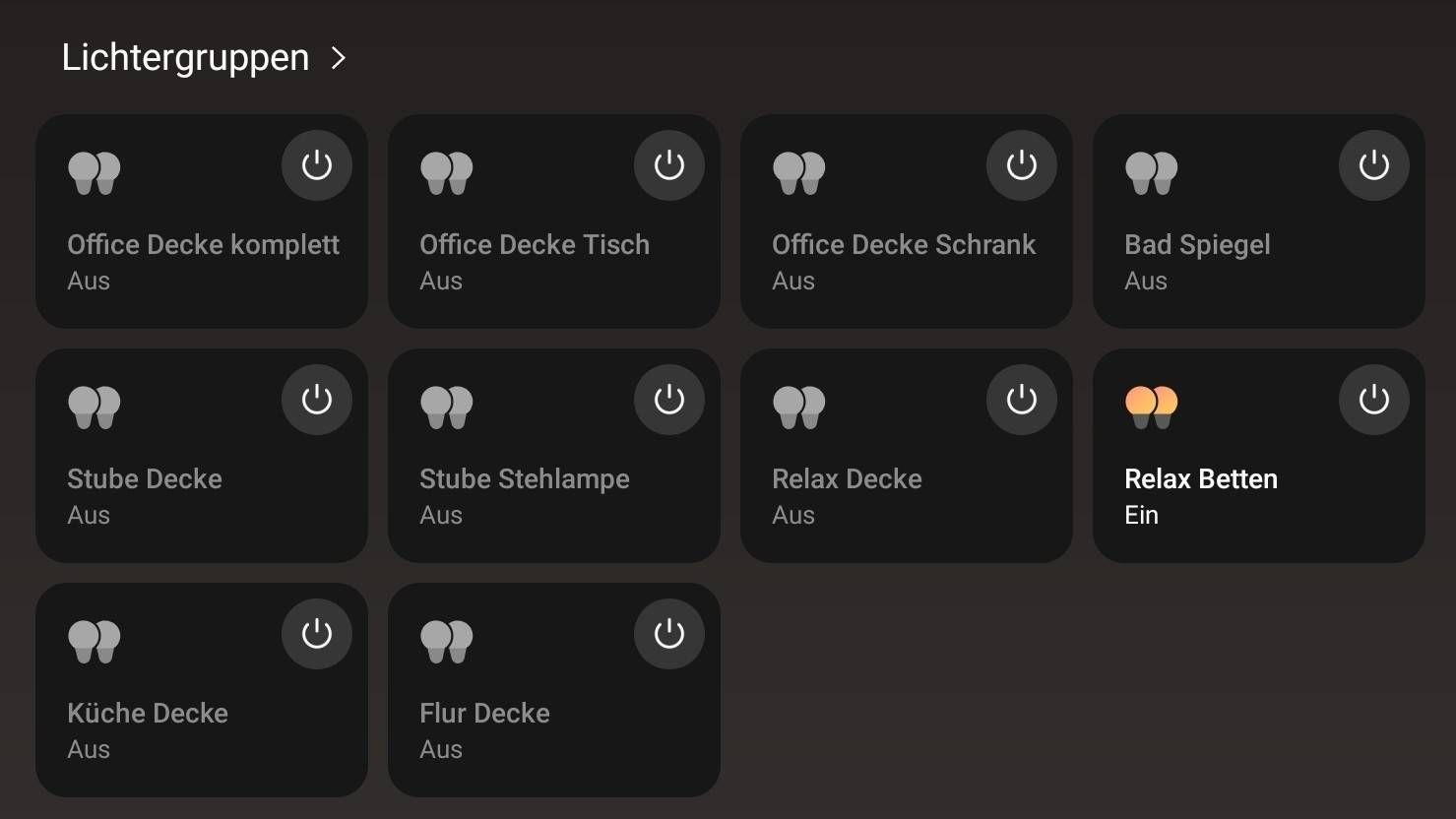The width and height of the screenshot is (1456, 819).
Task: Click the Office Decke Tisch bulb icon
Action: (x=447, y=173)
